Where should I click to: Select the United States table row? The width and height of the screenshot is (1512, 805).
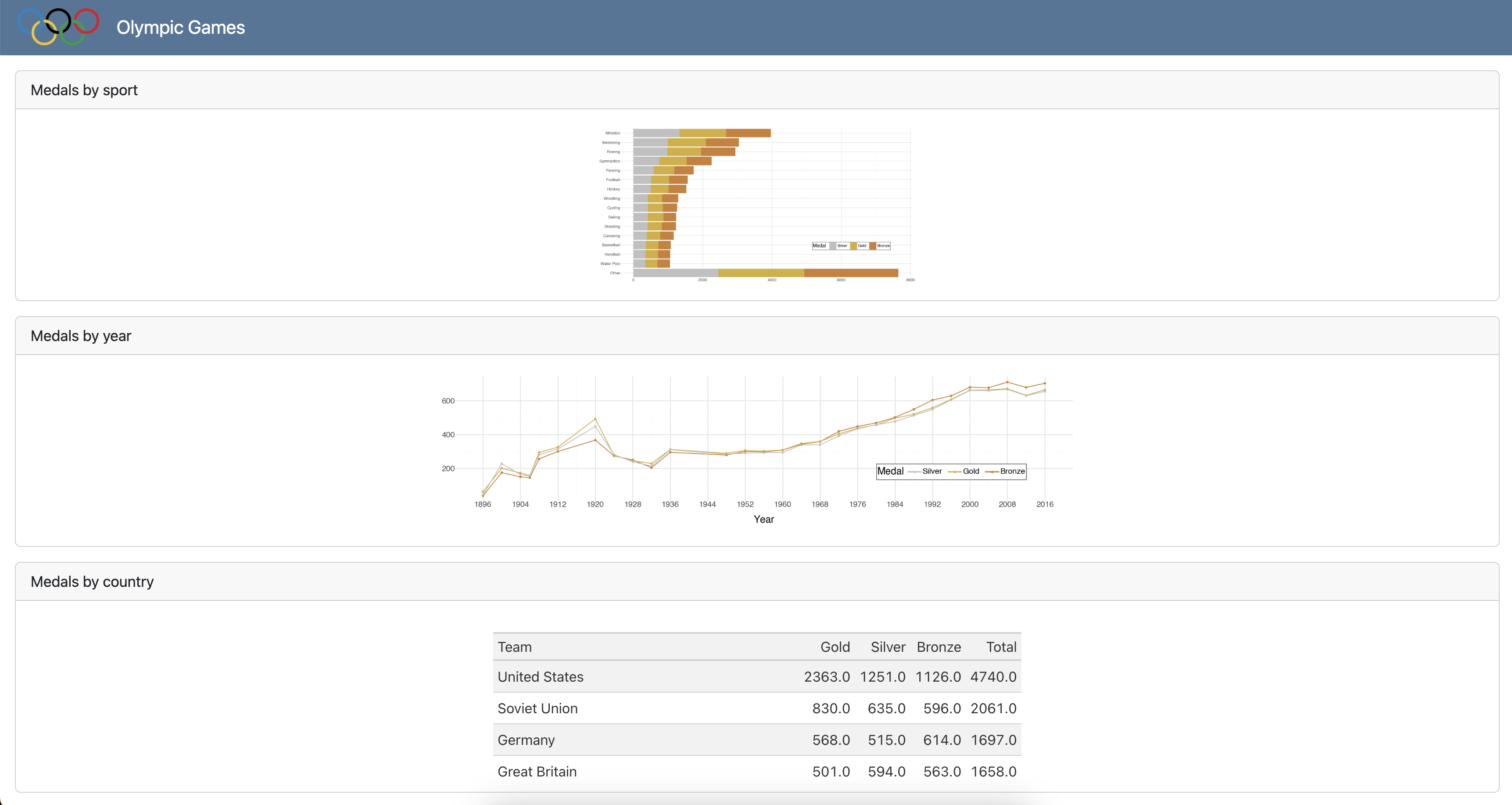[756, 677]
